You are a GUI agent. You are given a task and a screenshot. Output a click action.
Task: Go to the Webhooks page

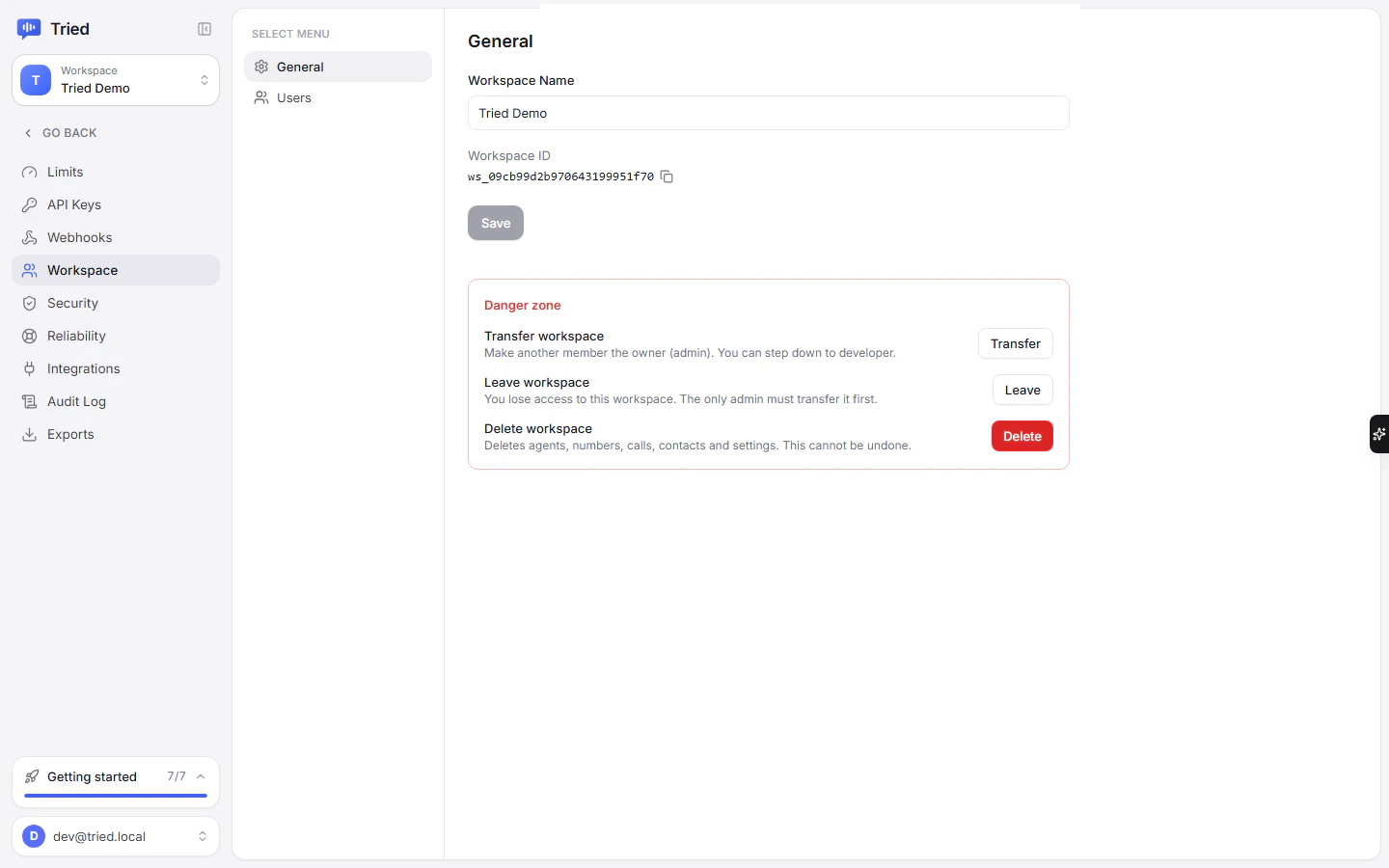point(116,237)
